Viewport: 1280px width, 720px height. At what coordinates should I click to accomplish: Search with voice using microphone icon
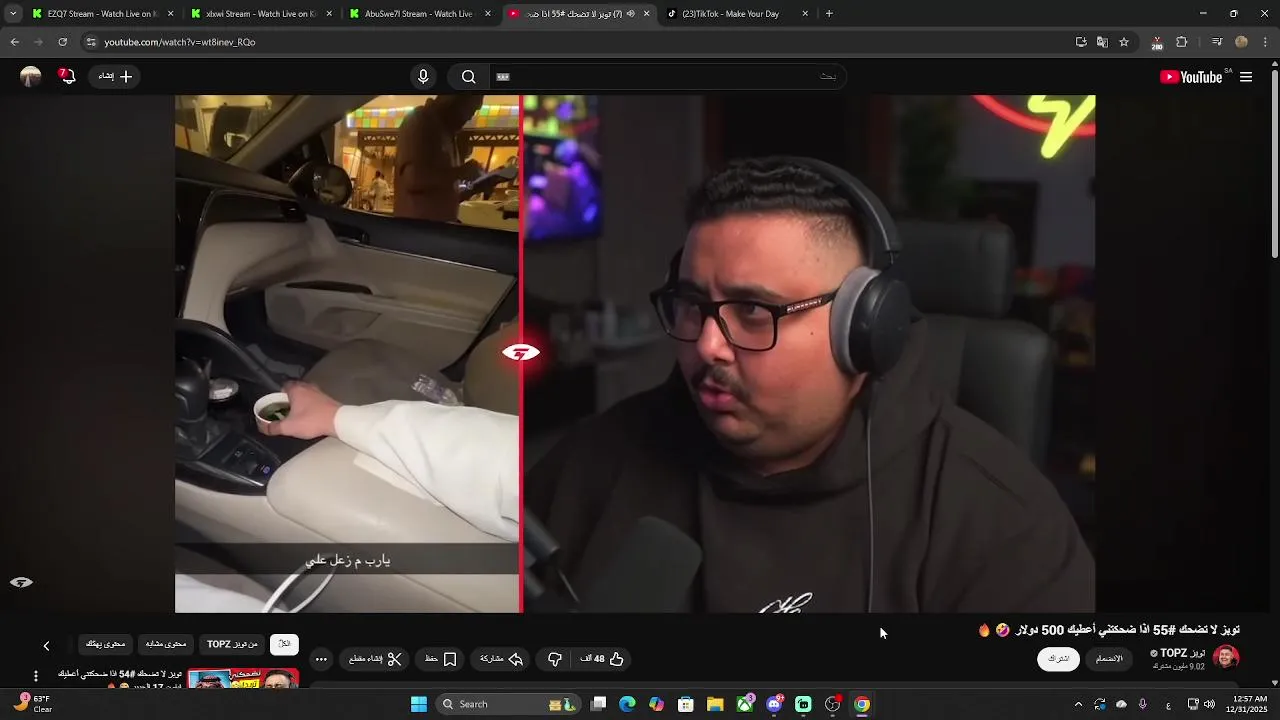423,77
